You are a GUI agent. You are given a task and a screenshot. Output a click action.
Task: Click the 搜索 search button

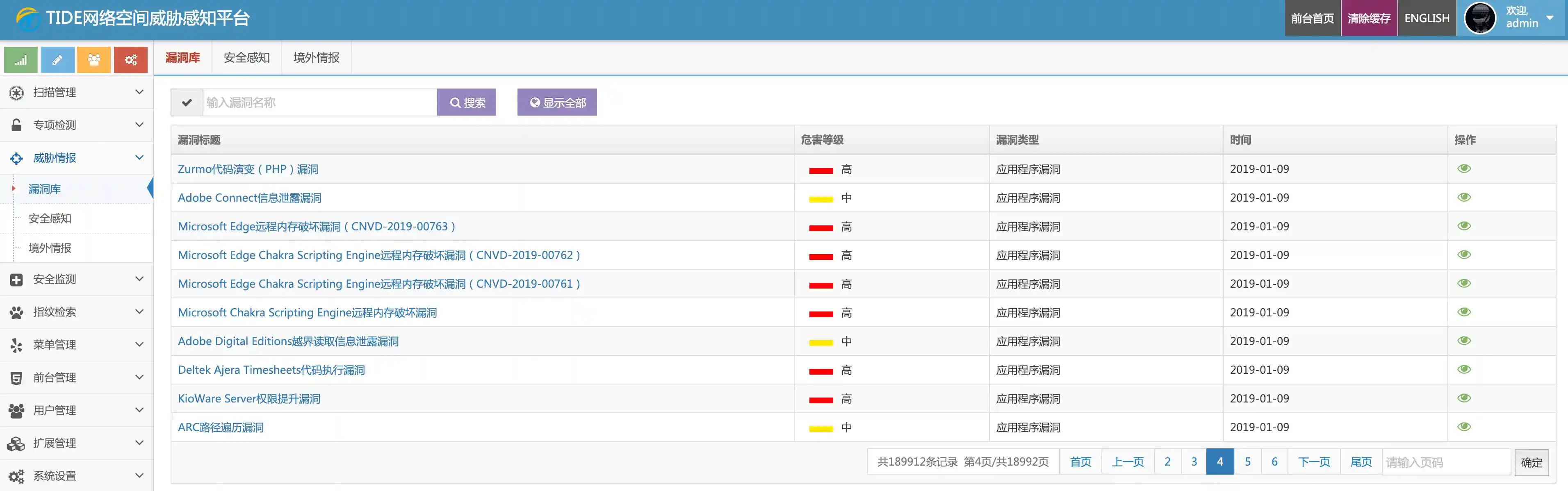[467, 103]
